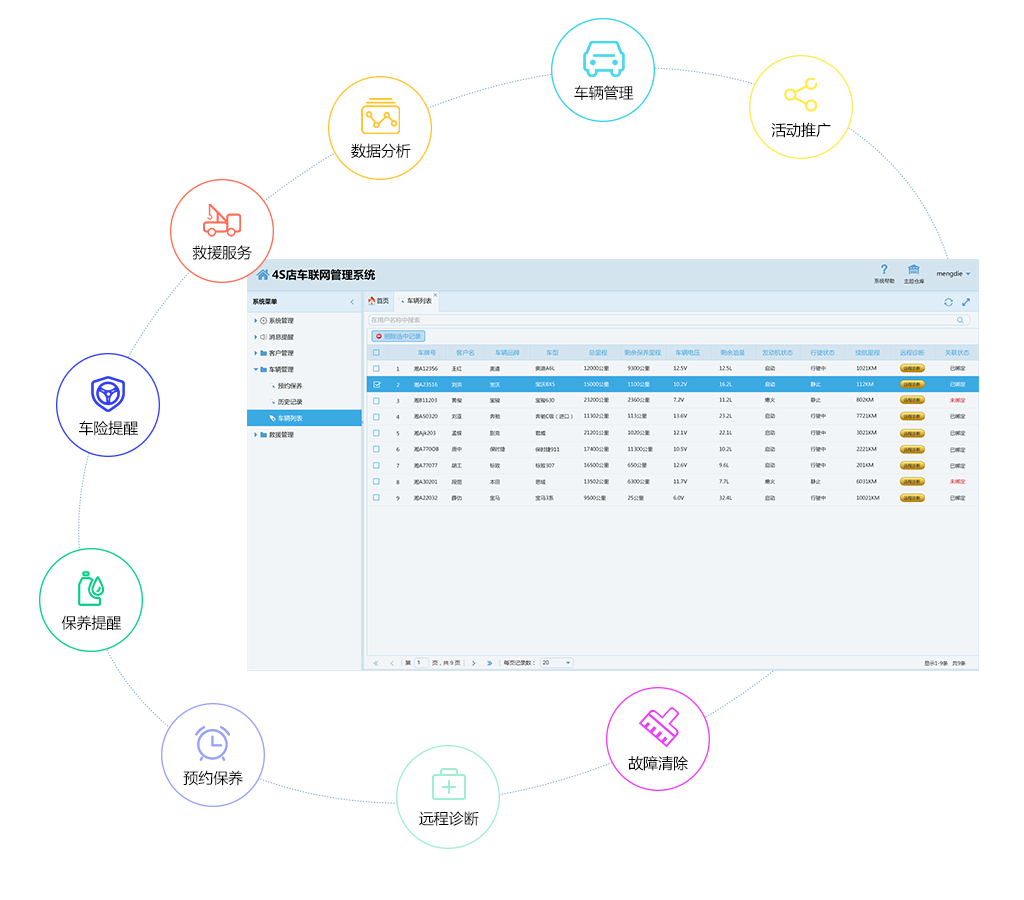Select the 活动推广 share circle
This screenshot has height=900, width=1024.
[x=801, y=107]
